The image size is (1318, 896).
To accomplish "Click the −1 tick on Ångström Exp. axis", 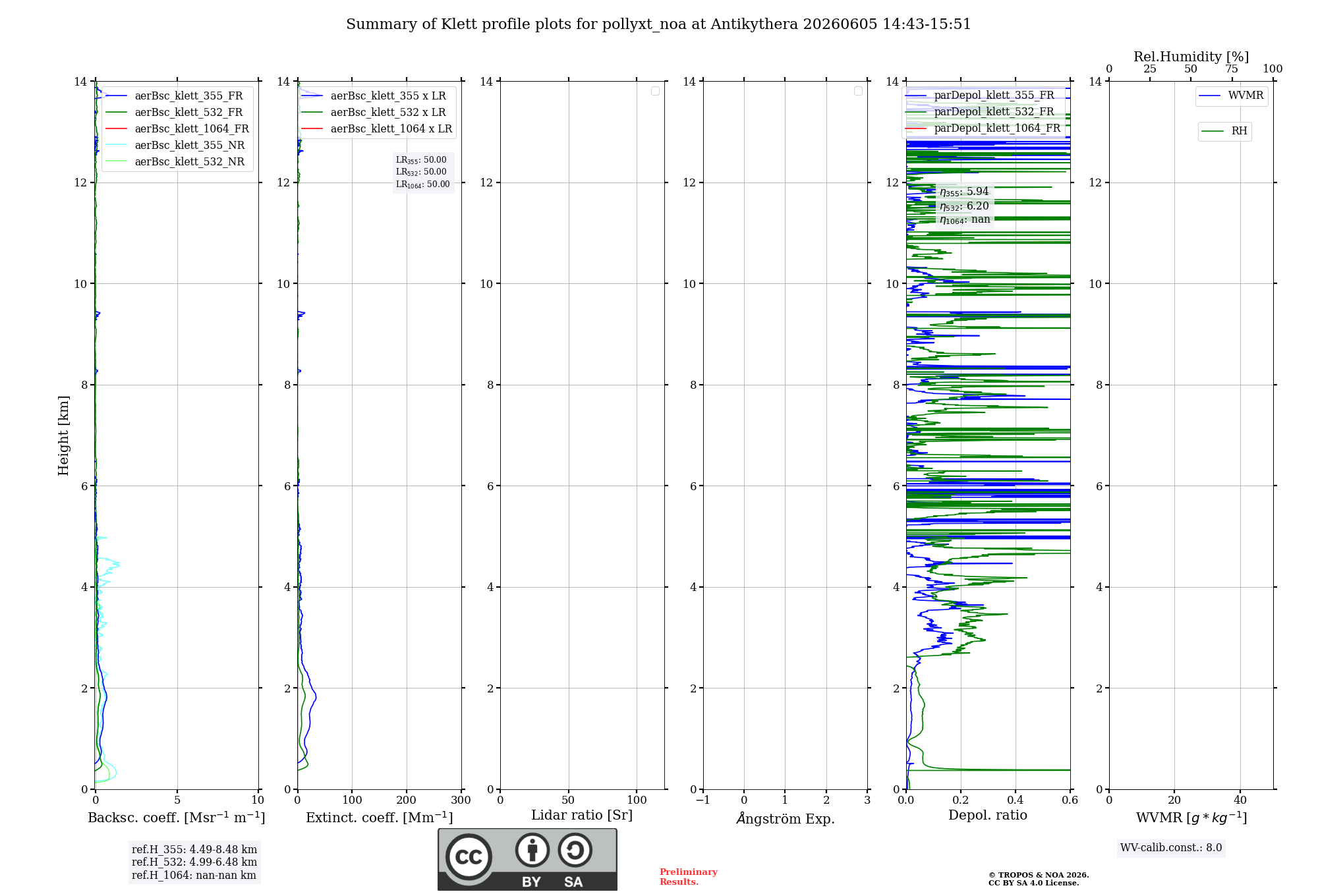I will click(x=703, y=800).
